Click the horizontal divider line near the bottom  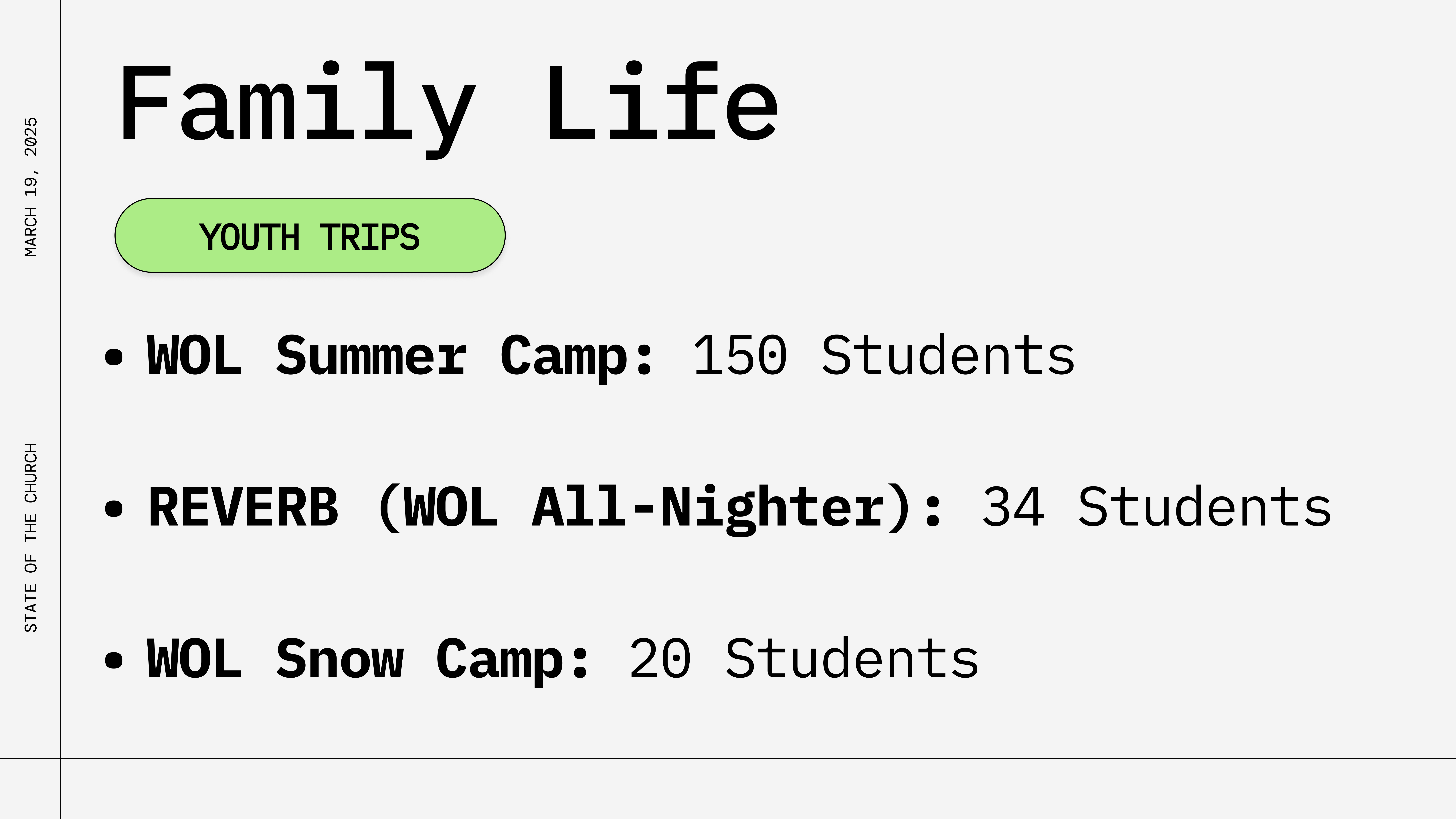[x=728, y=758]
